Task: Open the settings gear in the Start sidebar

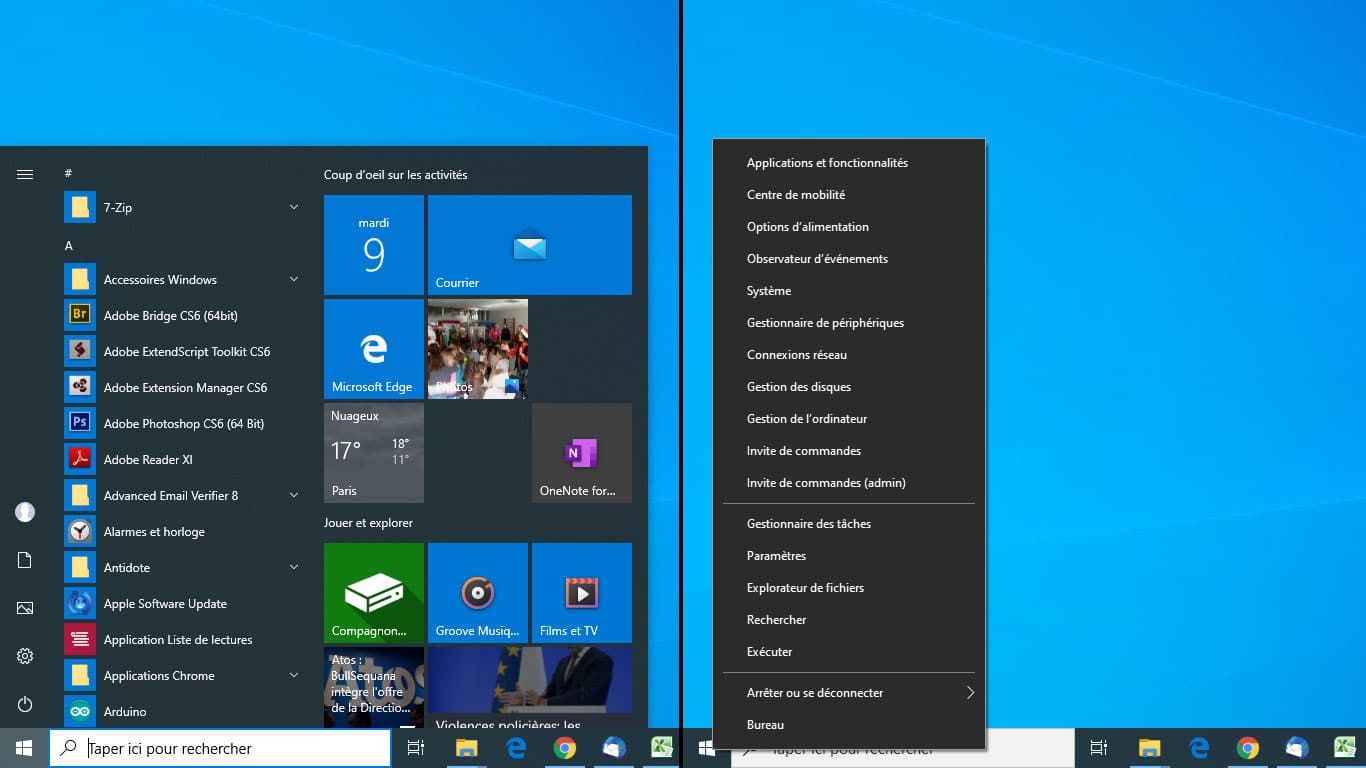Action: click(x=25, y=656)
